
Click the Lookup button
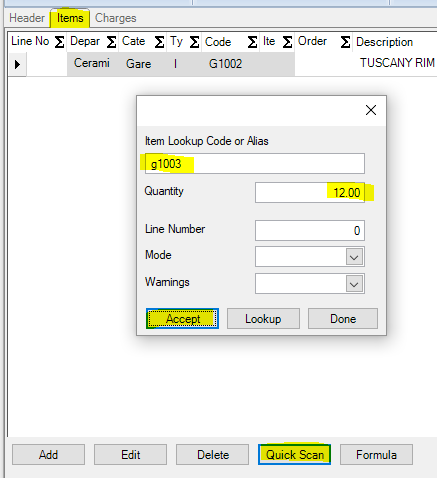(x=263, y=319)
